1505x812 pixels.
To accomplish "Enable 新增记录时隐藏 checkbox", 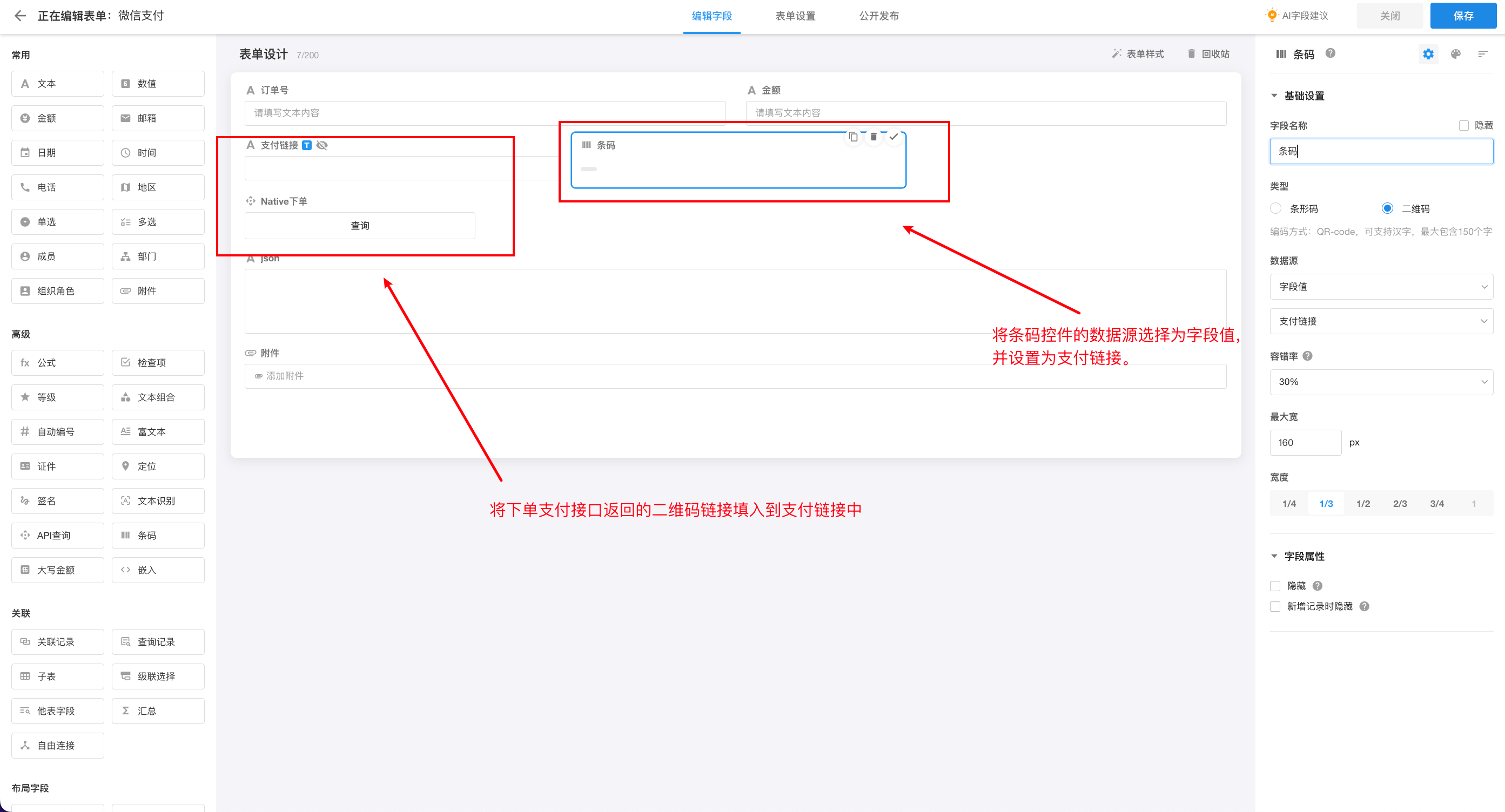I will coord(1275,606).
